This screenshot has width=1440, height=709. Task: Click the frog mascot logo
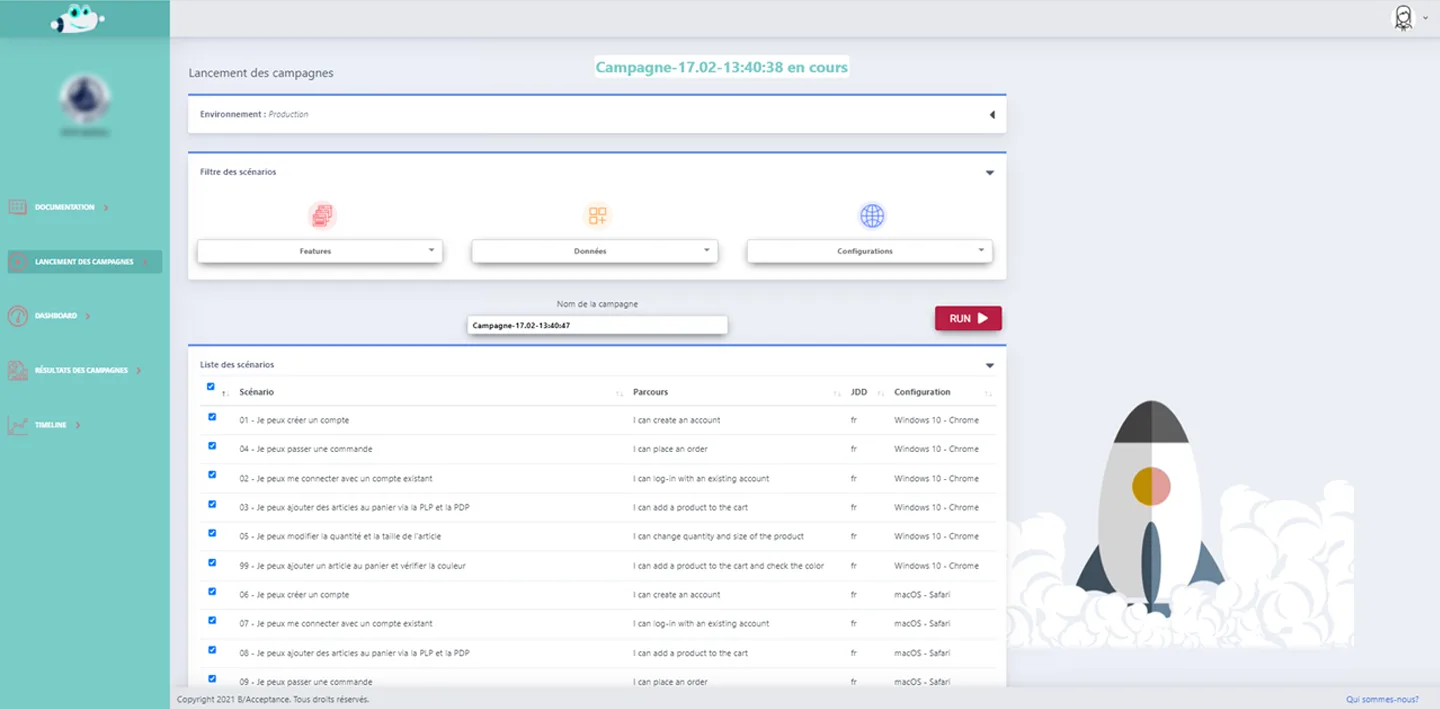click(78, 18)
